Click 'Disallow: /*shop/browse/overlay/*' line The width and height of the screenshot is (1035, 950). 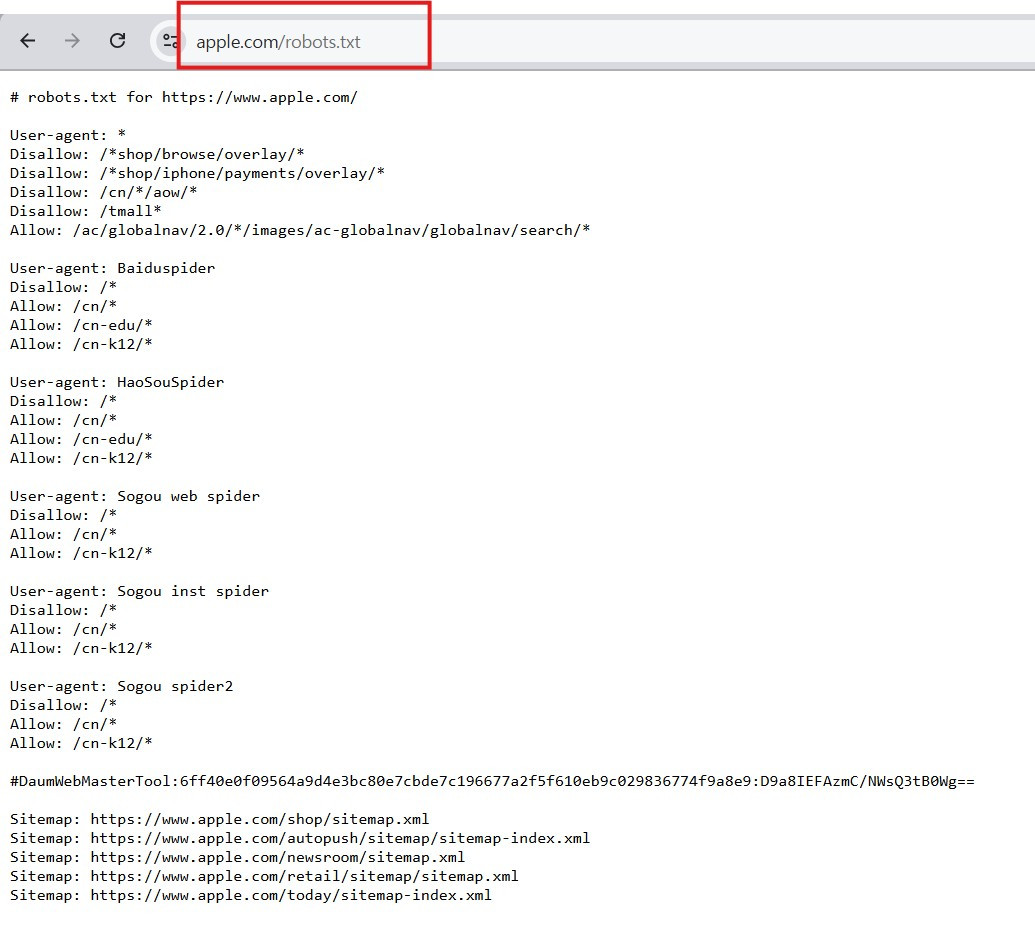[x=157, y=154]
